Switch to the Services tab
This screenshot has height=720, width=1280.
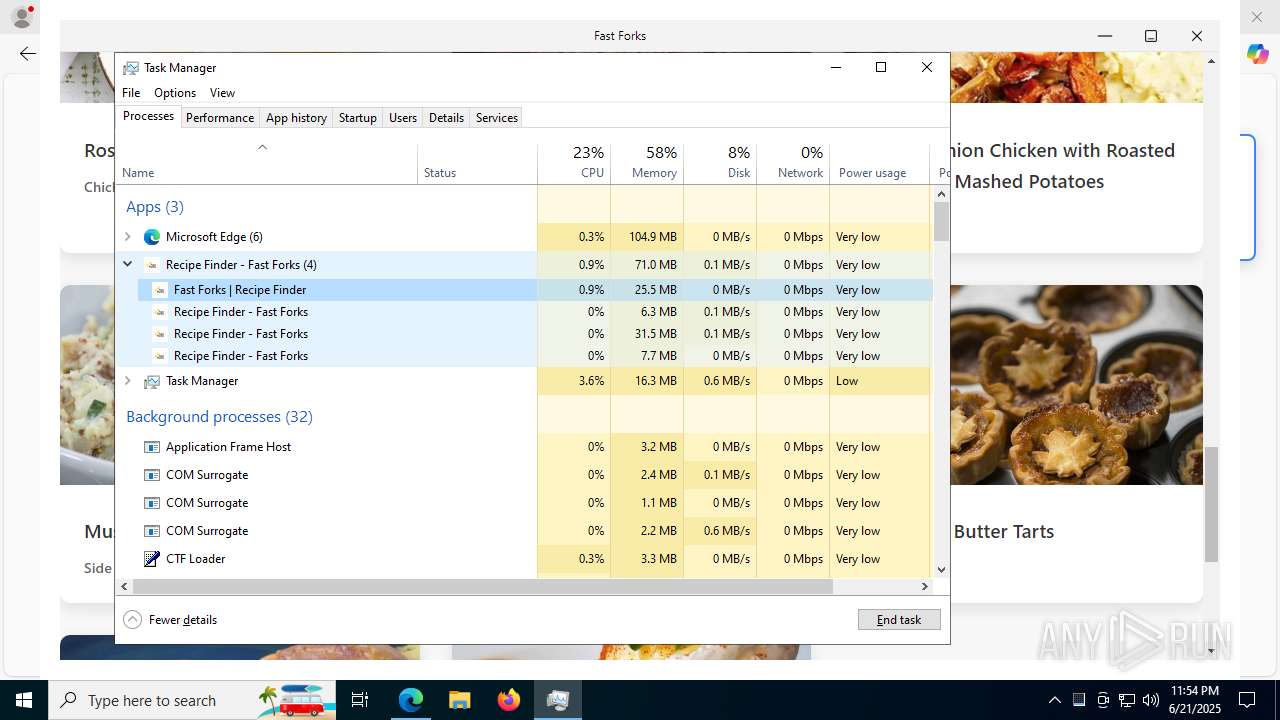[497, 118]
